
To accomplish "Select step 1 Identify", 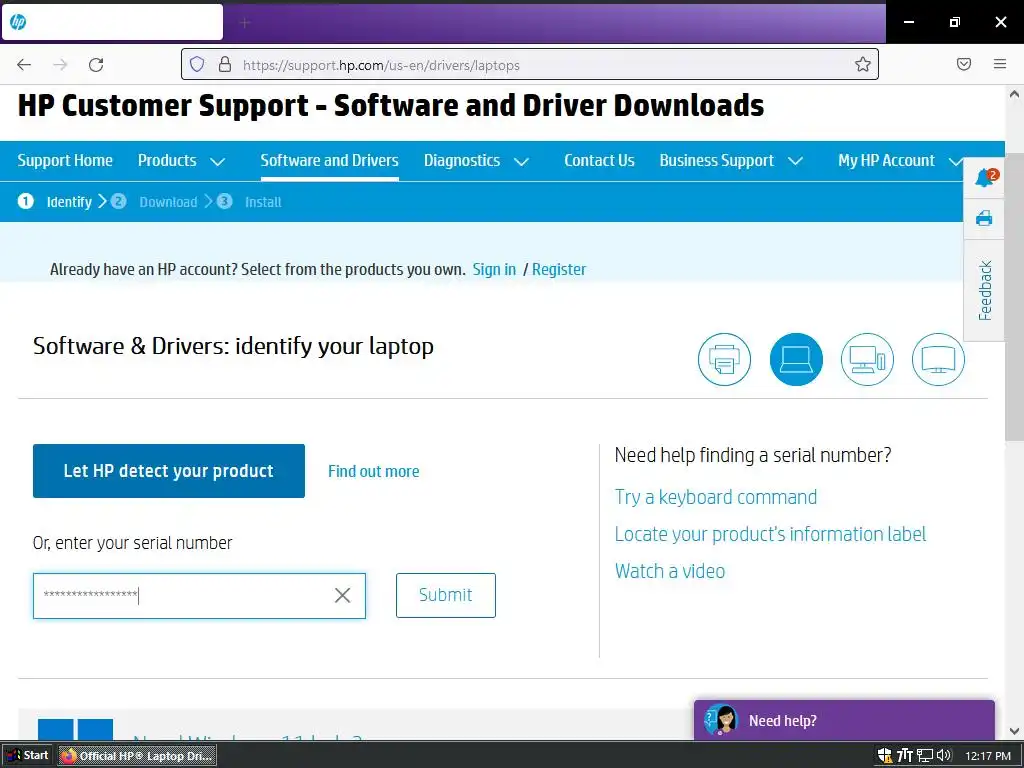I will [55, 202].
